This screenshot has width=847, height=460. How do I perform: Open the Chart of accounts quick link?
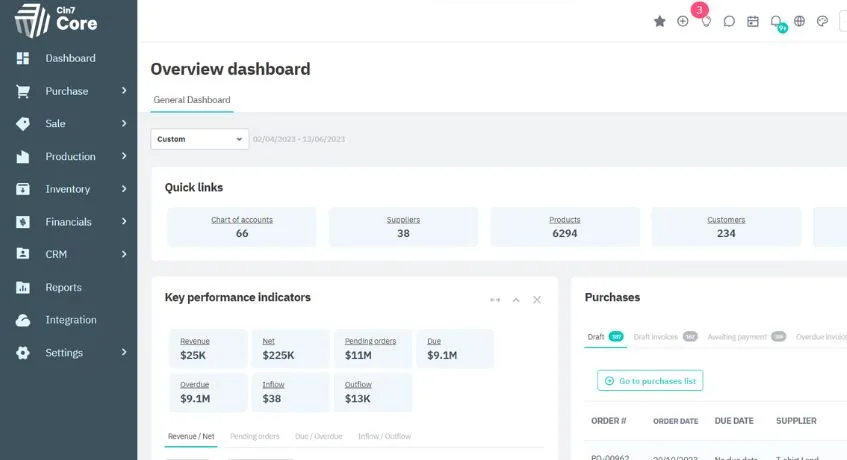[242, 227]
